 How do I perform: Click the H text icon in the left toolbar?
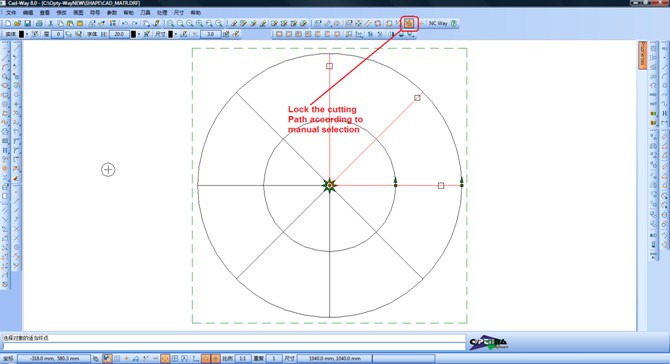(5, 150)
